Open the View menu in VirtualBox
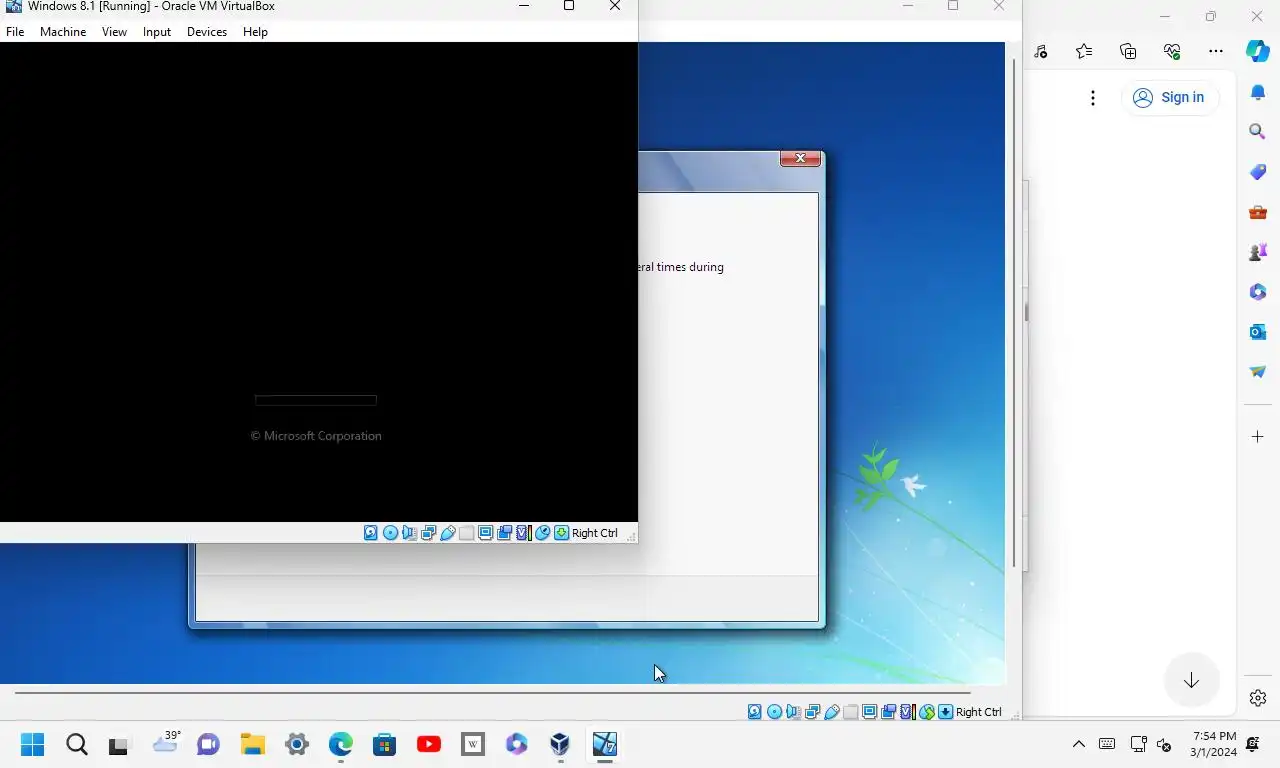 pyautogui.click(x=114, y=32)
